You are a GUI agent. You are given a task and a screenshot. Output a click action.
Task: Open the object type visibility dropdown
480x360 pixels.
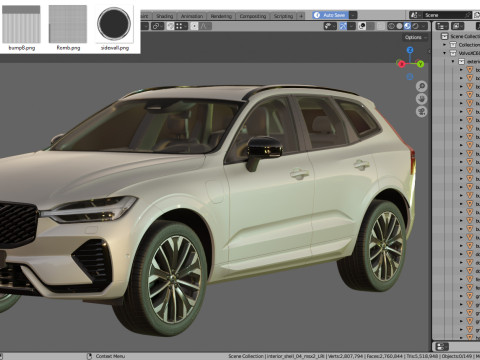click(x=330, y=26)
